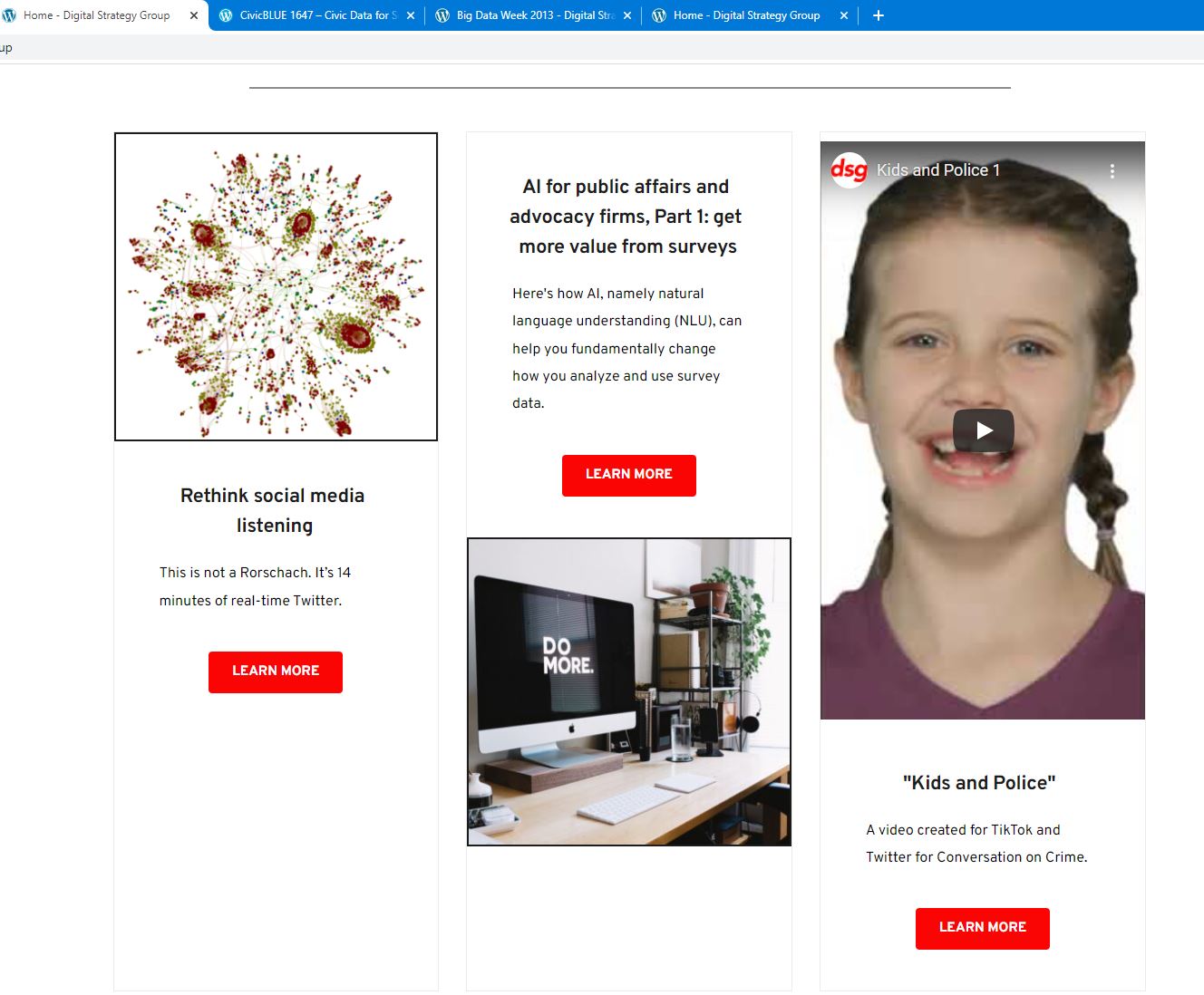
Task: Open the Twitter network graph image
Action: click(x=276, y=286)
